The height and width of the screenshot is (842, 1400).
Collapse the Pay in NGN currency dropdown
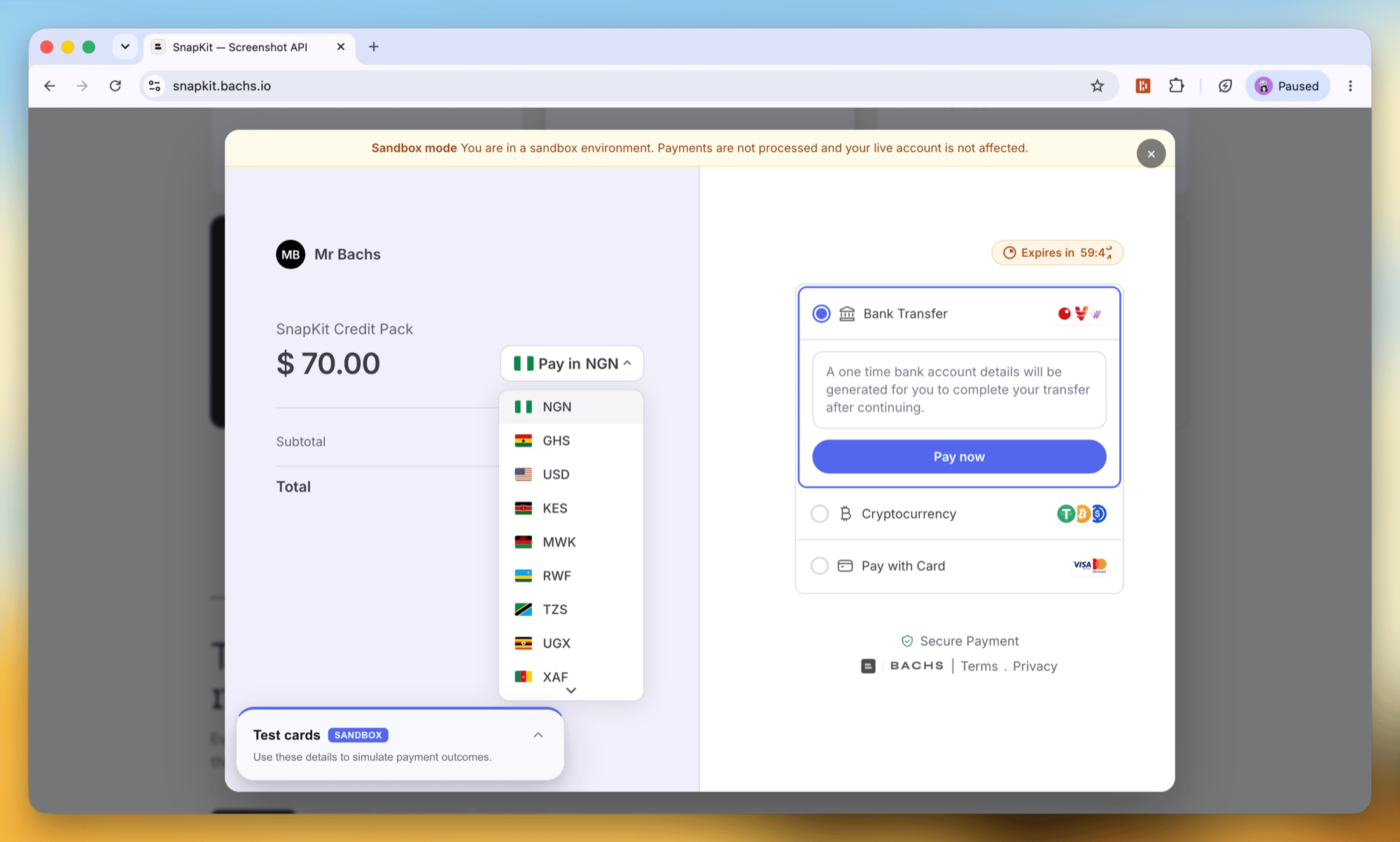[x=572, y=363]
